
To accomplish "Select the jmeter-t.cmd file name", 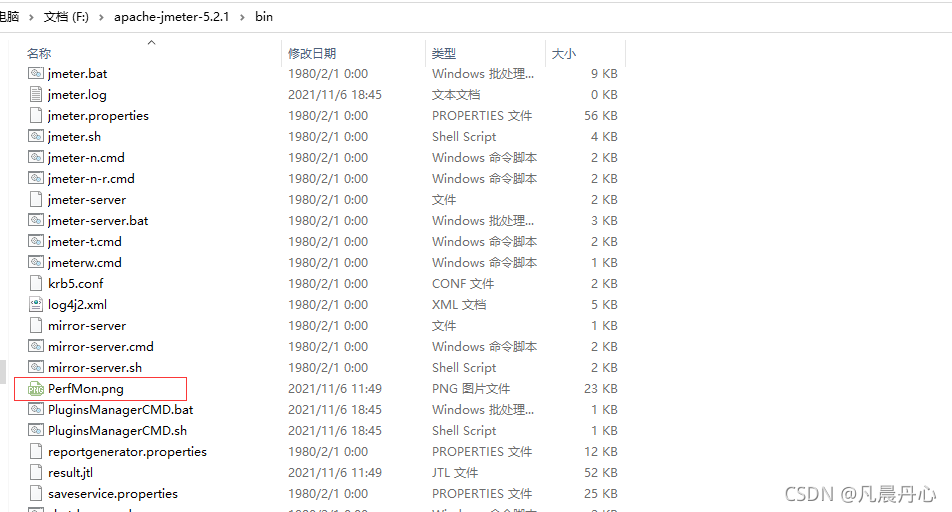I will (85, 241).
